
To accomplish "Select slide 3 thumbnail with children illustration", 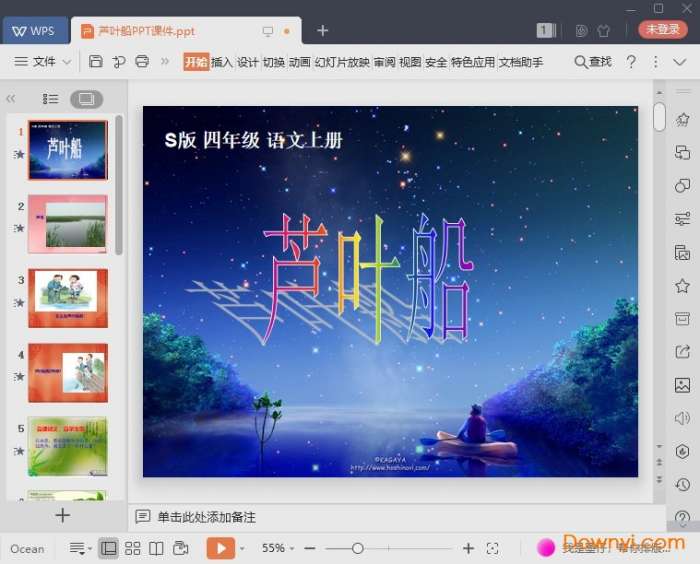I will pos(68,298).
